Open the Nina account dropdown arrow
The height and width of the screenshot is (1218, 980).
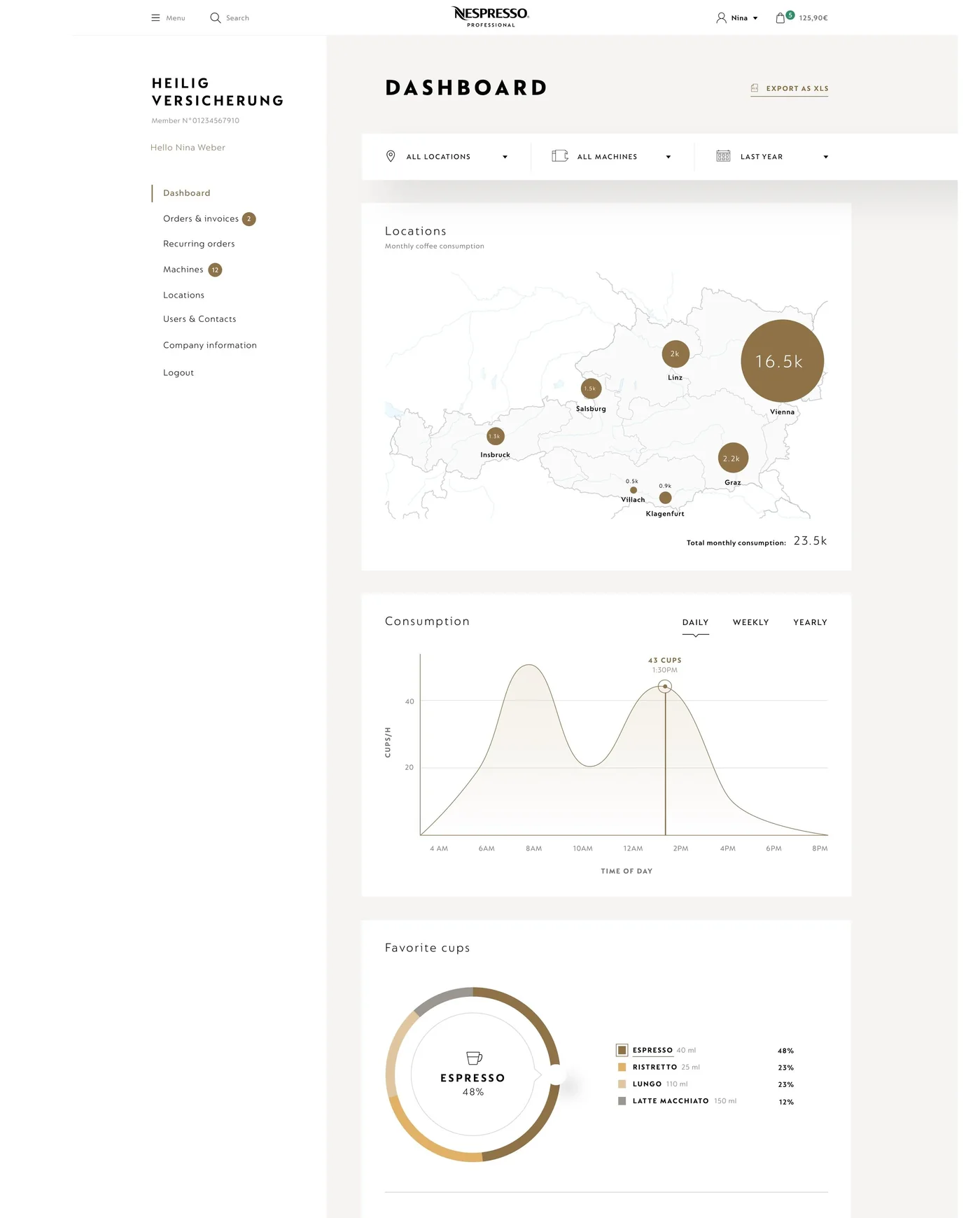pos(755,18)
